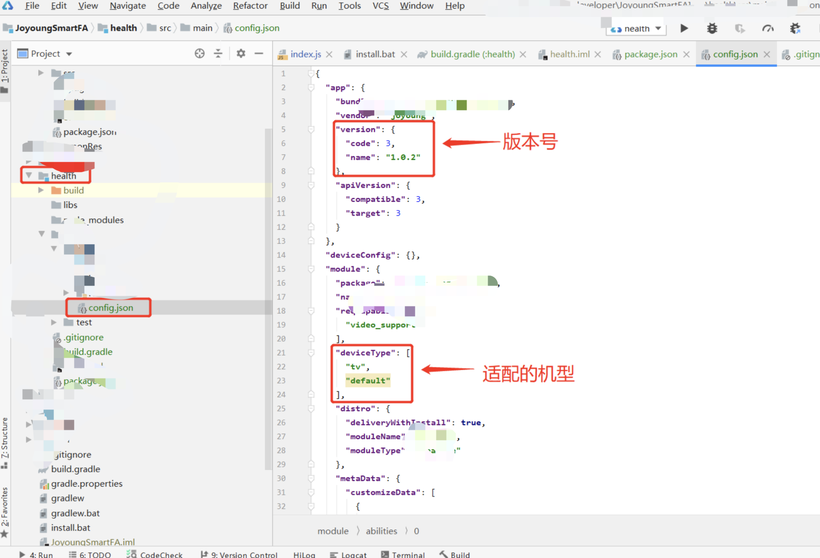Open the 6: TODO tool window
This screenshot has width=820, height=558.
89,554
